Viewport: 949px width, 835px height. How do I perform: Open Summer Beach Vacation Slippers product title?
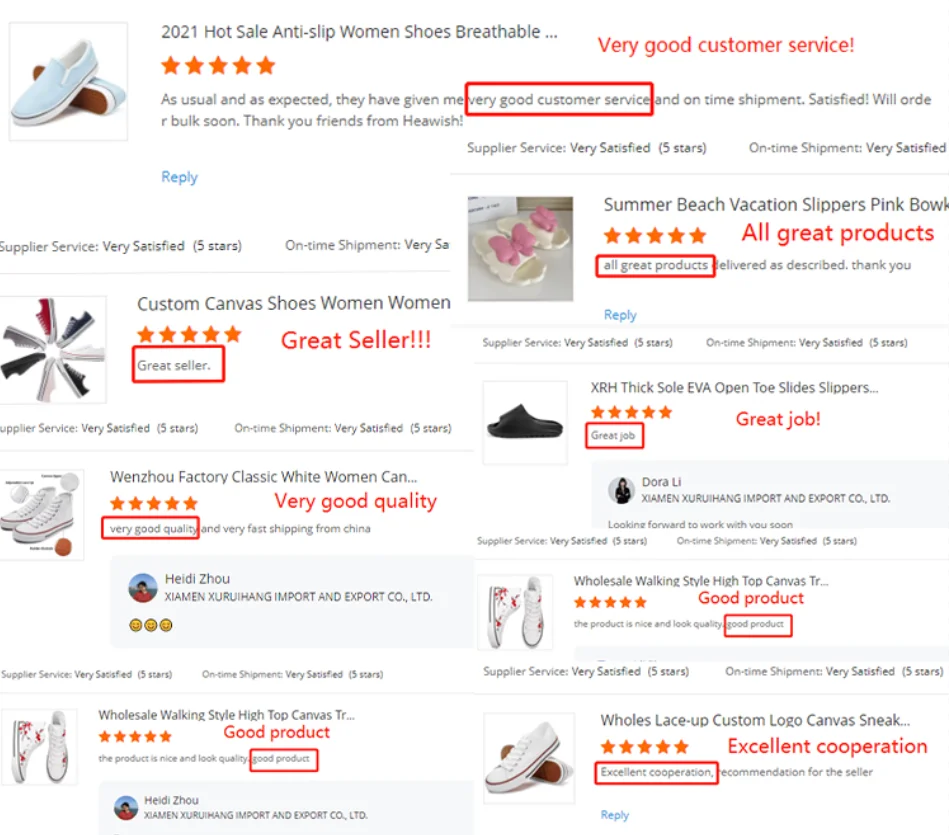click(x=775, y=205)
